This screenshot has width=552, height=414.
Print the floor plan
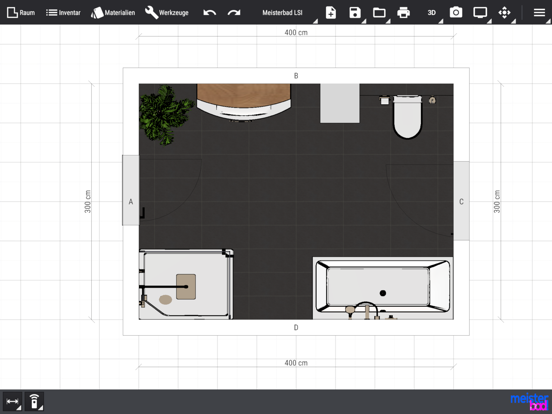[403, 13]
